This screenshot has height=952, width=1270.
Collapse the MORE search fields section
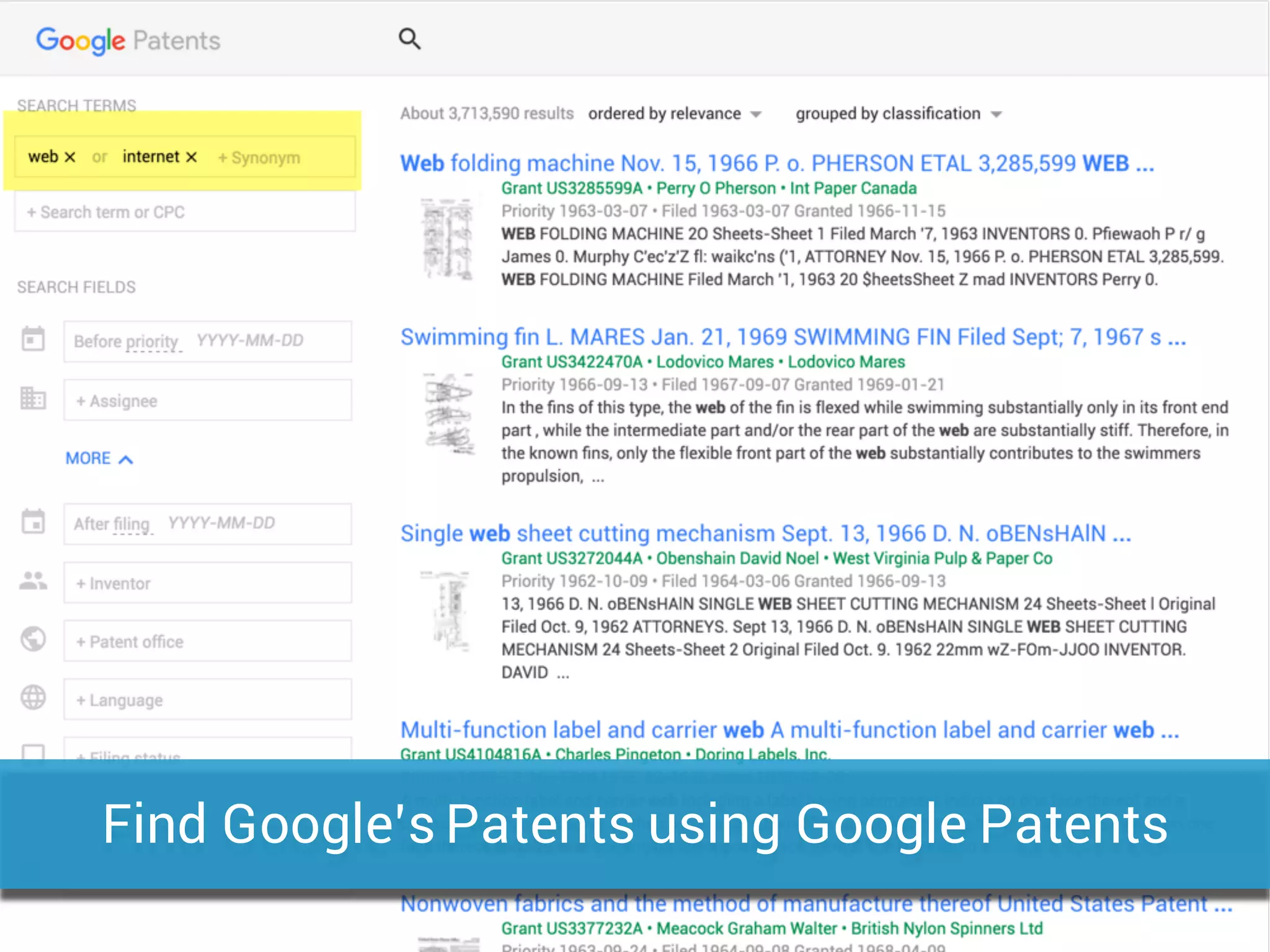99,459
